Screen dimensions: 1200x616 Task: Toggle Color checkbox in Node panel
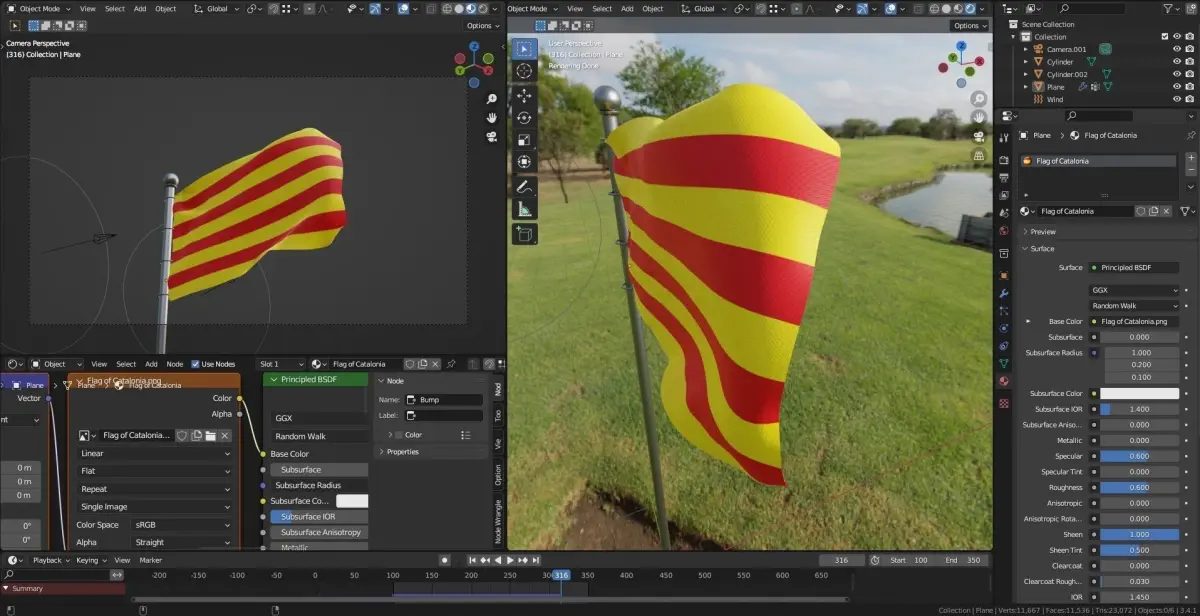[399, 435]
